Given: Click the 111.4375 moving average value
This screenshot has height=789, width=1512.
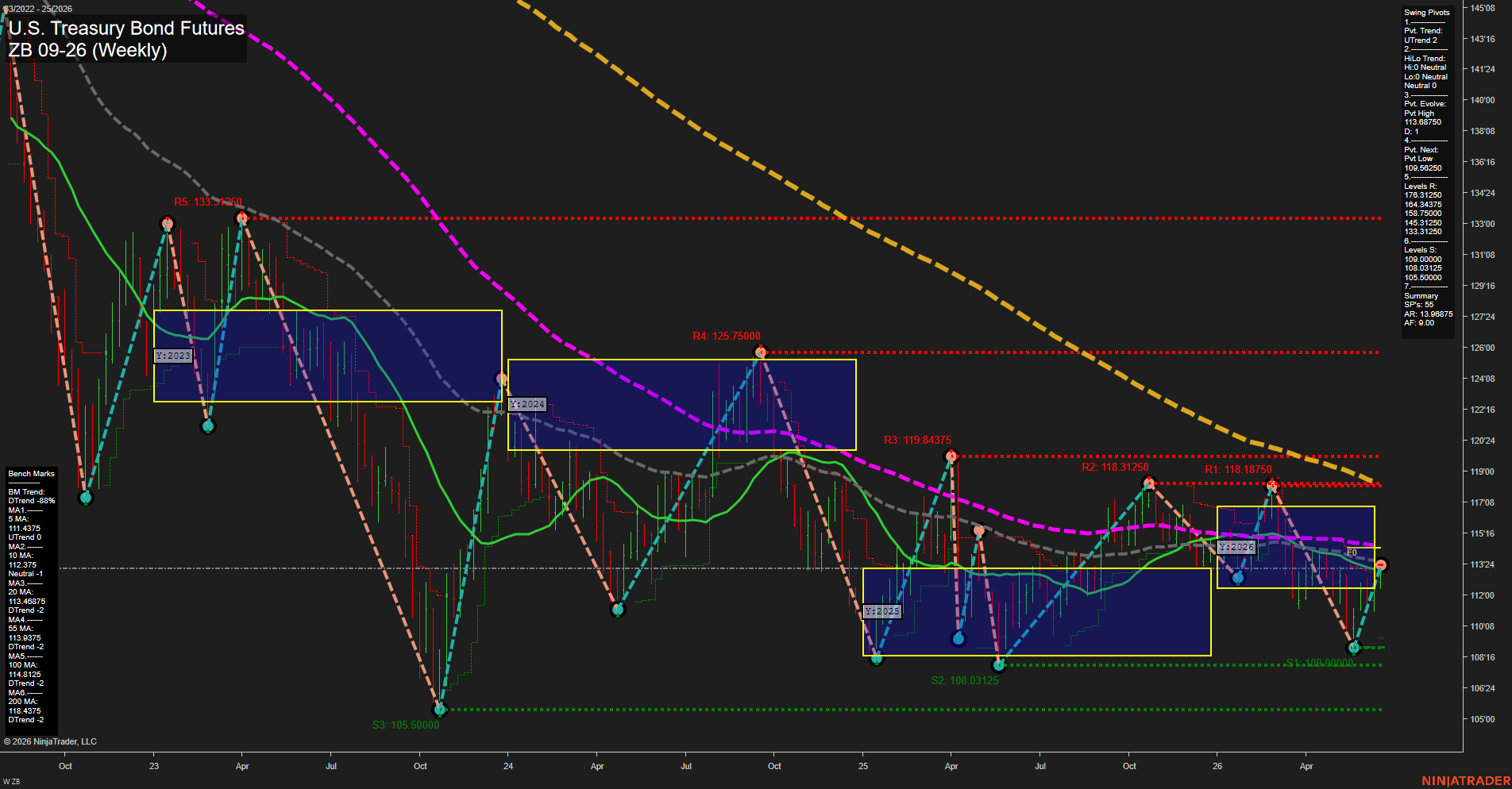Looking at the screenshot, I should (24, 529).
